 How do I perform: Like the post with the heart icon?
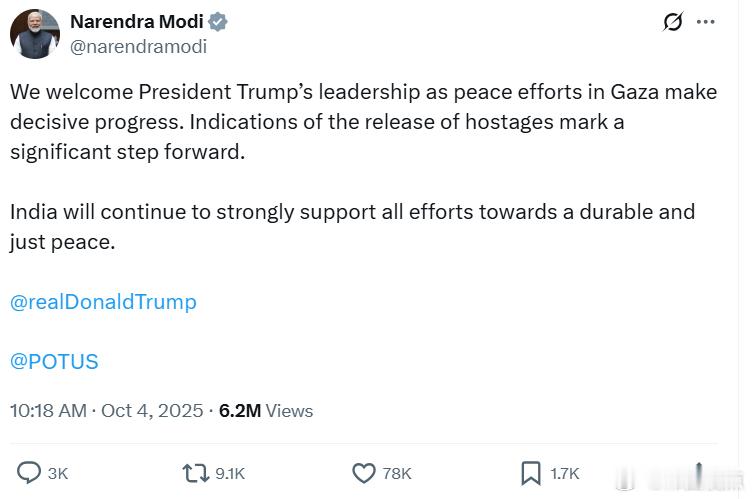[363, 472]
